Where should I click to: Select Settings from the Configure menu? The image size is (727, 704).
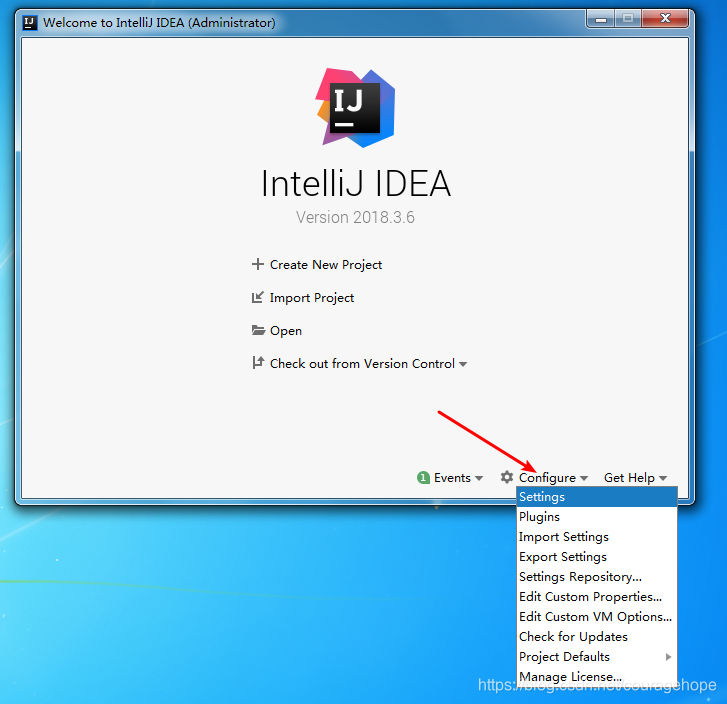tap(597, 497)
